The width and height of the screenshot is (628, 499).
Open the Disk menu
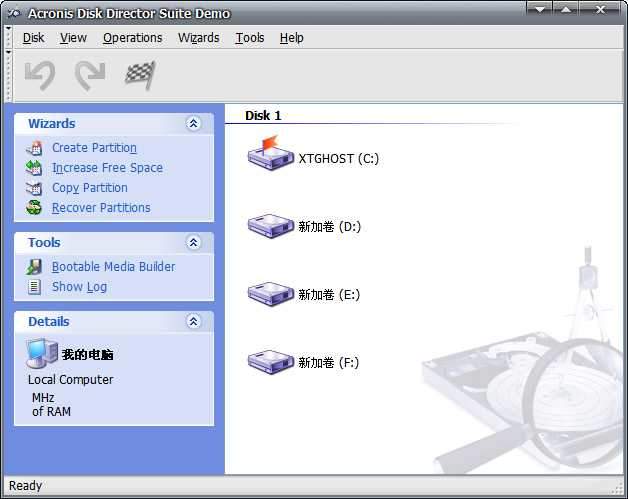pos(33,38)
